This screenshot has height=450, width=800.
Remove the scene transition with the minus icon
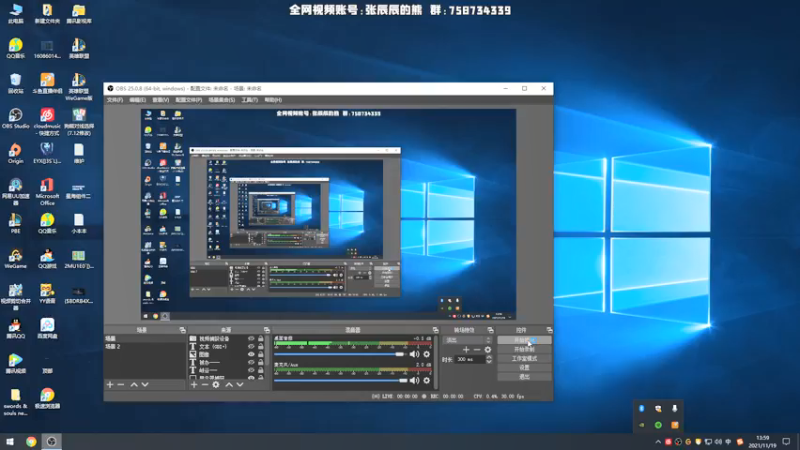[x=477, y=349]
